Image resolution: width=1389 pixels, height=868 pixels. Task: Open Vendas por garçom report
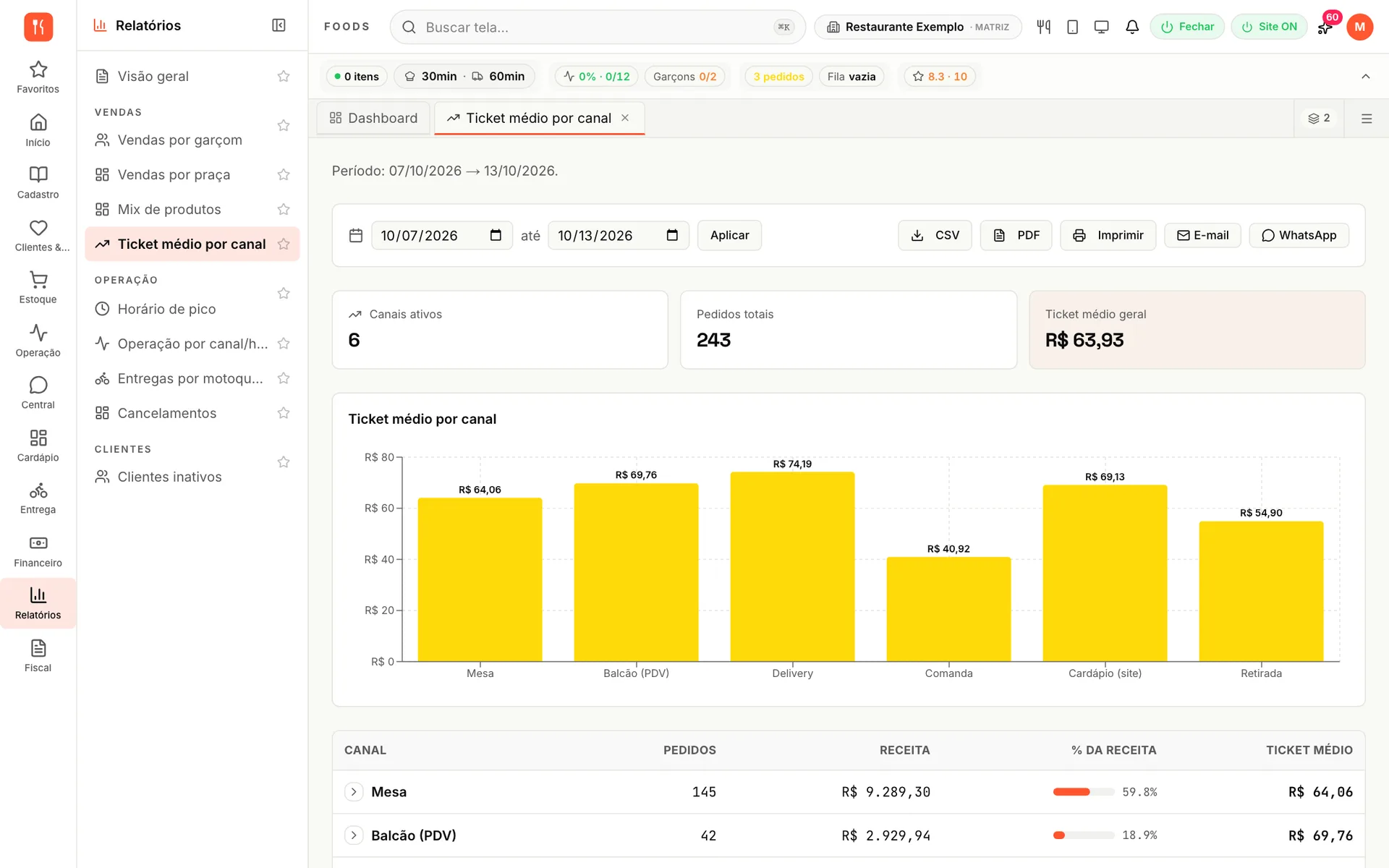pos(181,140)
